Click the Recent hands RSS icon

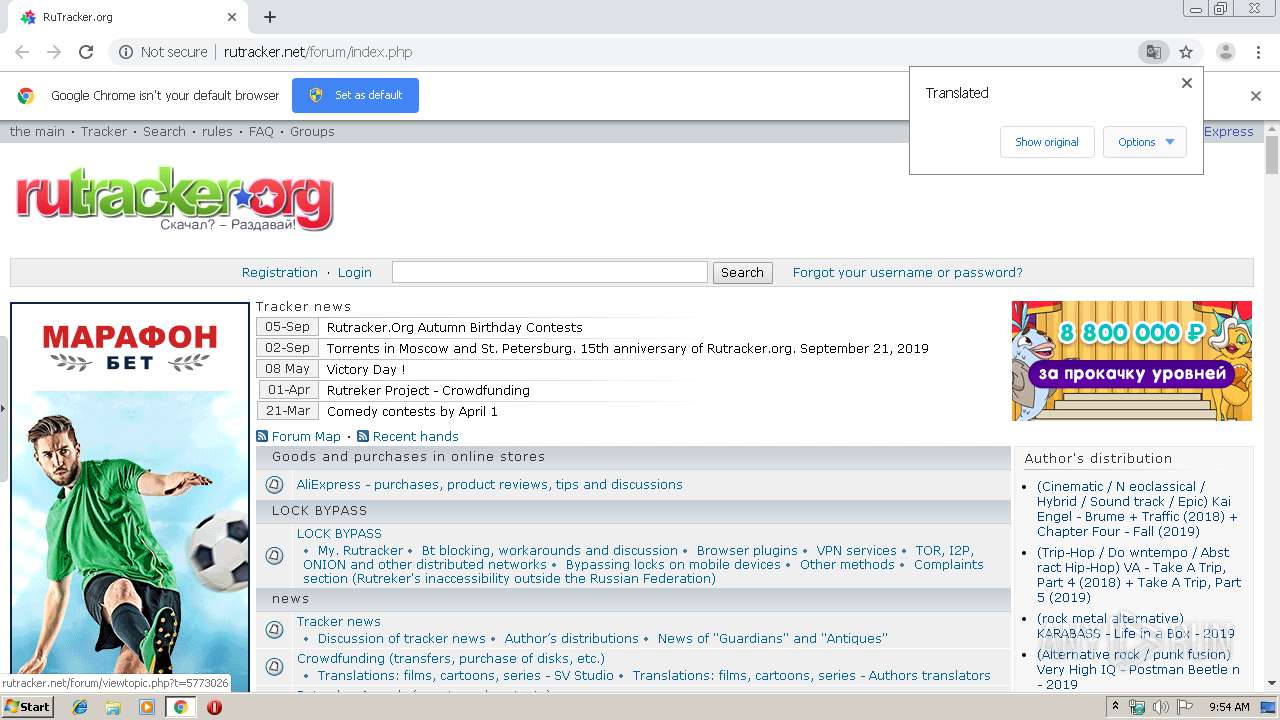(x=363, y=436)
